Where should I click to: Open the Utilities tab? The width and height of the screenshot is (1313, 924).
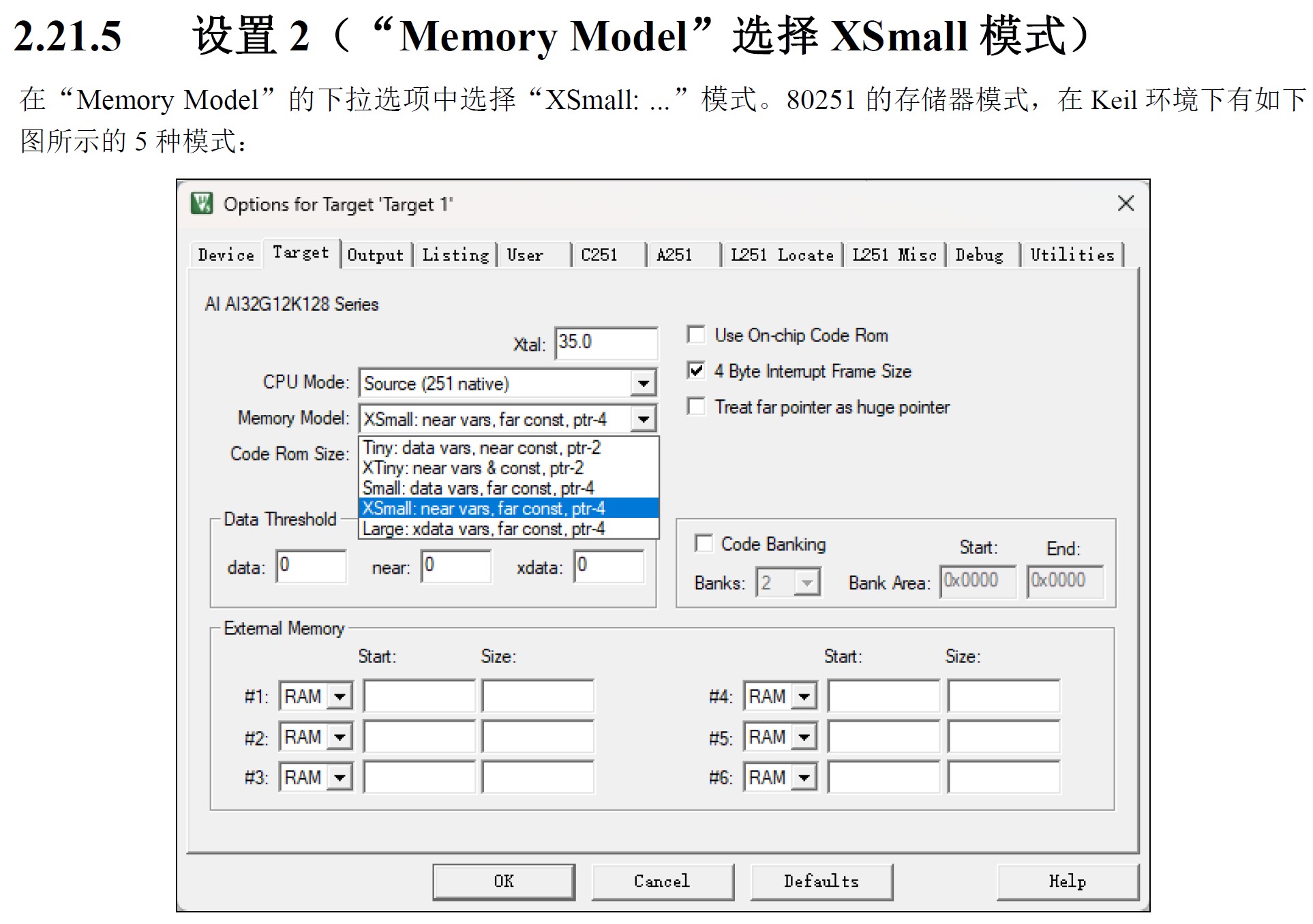[1072, 255]
